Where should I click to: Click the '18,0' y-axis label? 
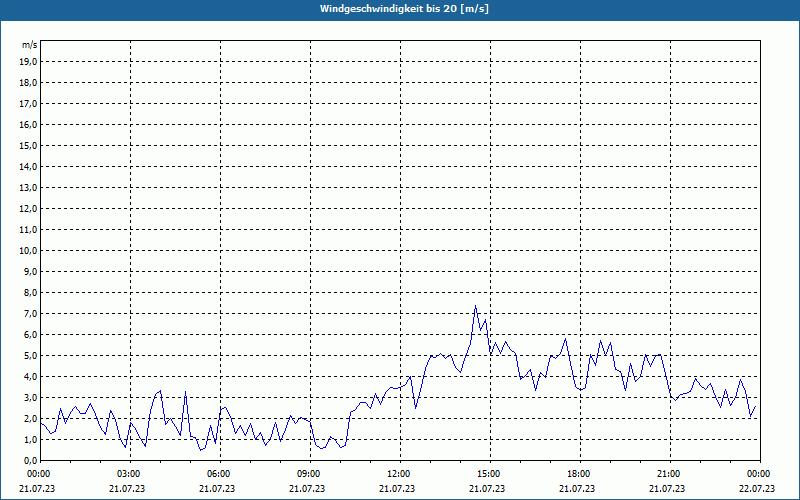tap(29, 83)
